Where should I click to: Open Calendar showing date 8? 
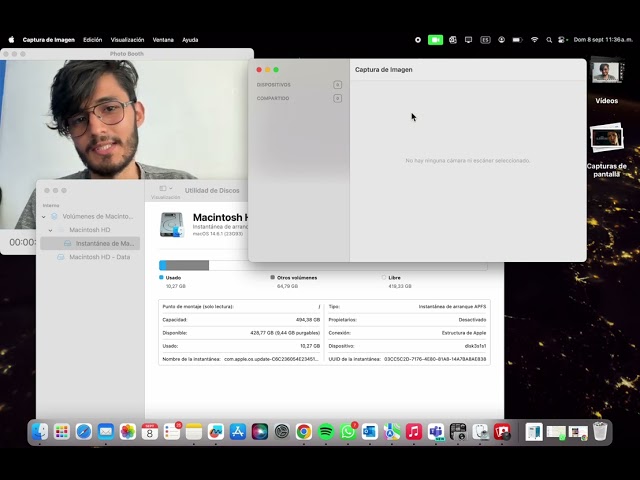pyautogui.click(x=150, y=432)
